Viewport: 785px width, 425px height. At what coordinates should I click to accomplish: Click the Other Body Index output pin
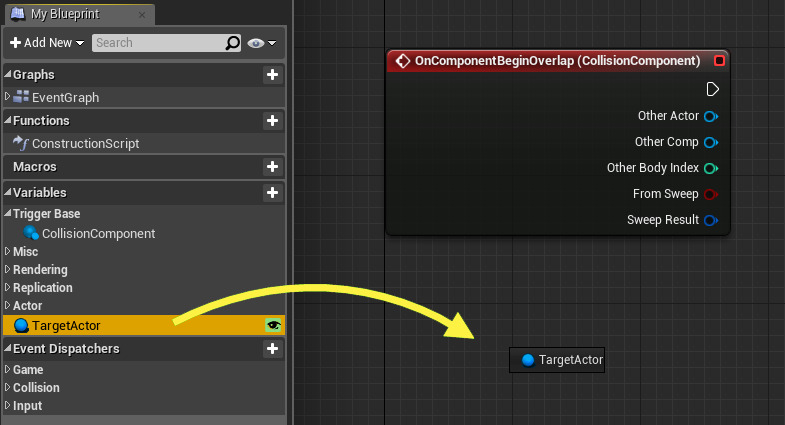(711, 168)
